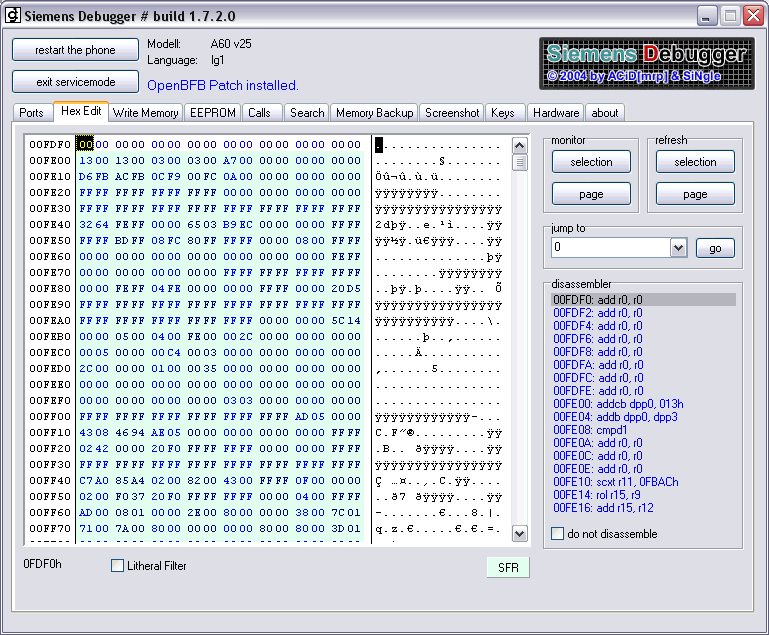The image size is (769, 635).
Task: Click the 0FDF0h address status text
Action: [x=43, y=564]
